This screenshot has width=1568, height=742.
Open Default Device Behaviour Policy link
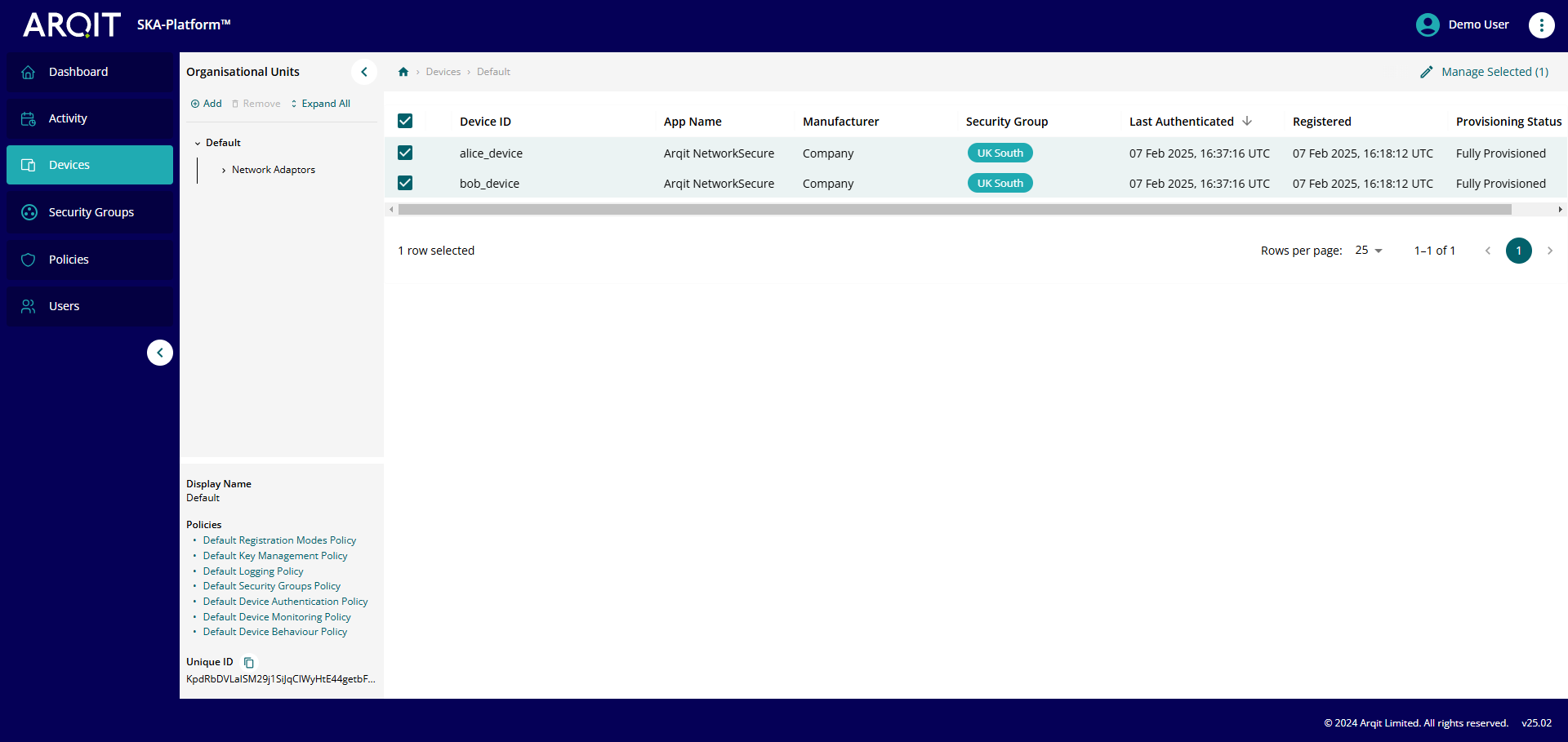click(275, 632)
